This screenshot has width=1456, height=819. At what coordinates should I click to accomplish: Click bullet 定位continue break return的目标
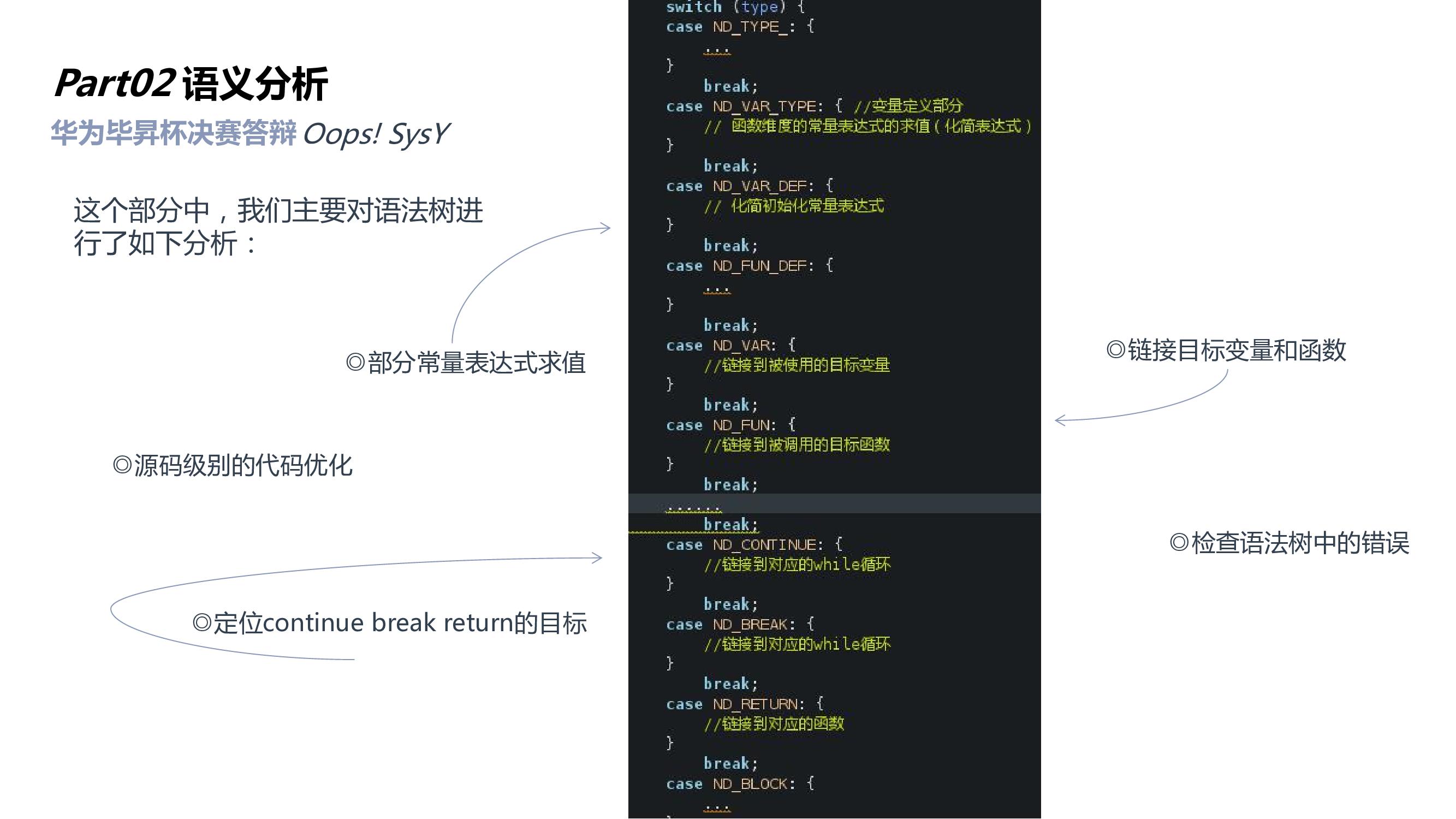[390, 623]
